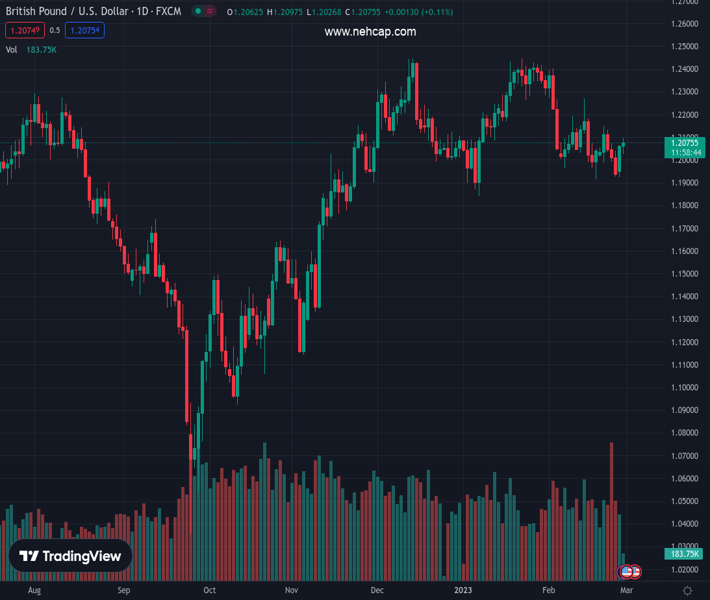Click the spread value 0.5 between prices
The height and width of the screenshot is (600, 710).
pyautogui.click(x=55, y=30)
